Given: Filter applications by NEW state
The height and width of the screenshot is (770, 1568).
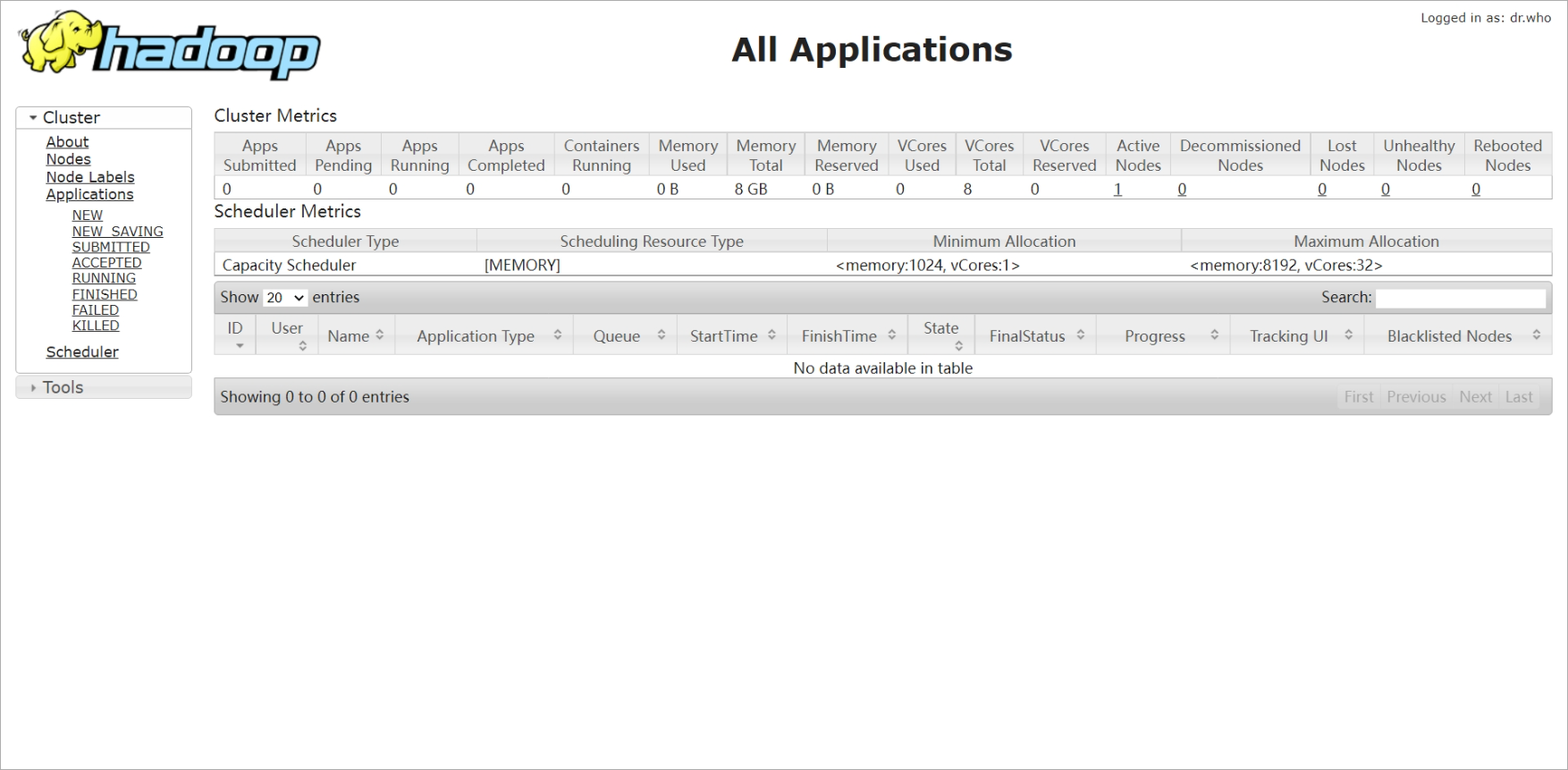Looking at the screenshot, I should [x=88, y=216].
